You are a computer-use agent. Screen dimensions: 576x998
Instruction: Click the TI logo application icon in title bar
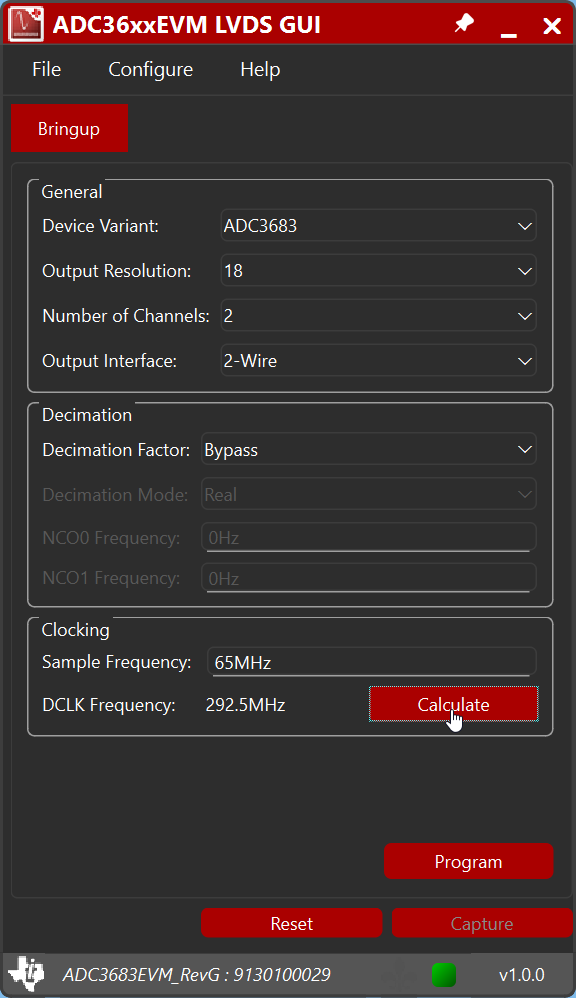pyautogui.click(x=26, y=23)
